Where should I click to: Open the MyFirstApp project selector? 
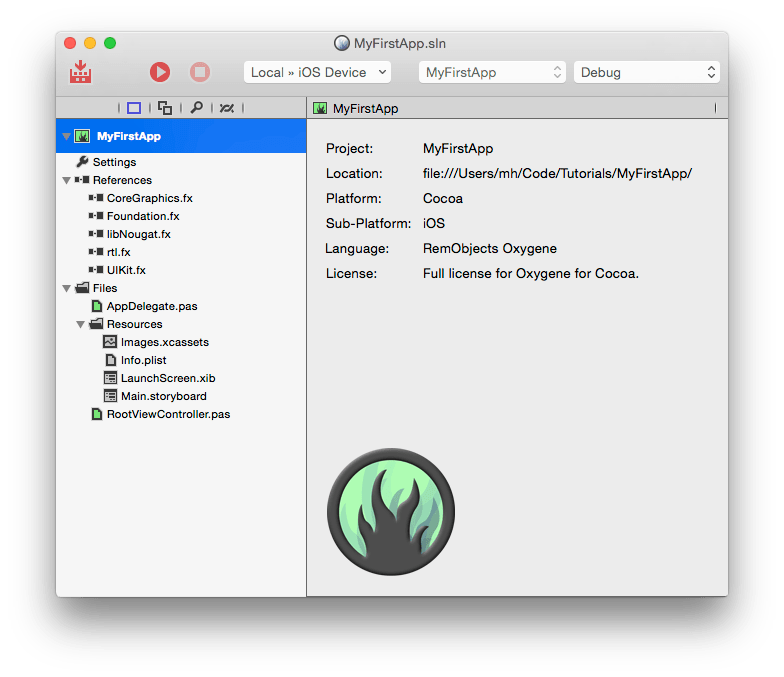pos(492,72)
